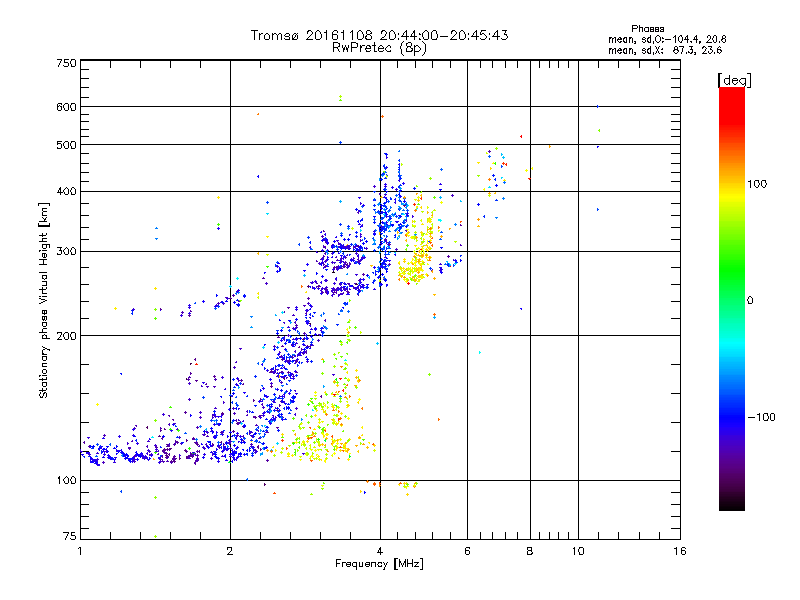Click the plot title 'Tromsø 20161108 20:44:00-20:45:43'
800x600 pixels.
379,35
